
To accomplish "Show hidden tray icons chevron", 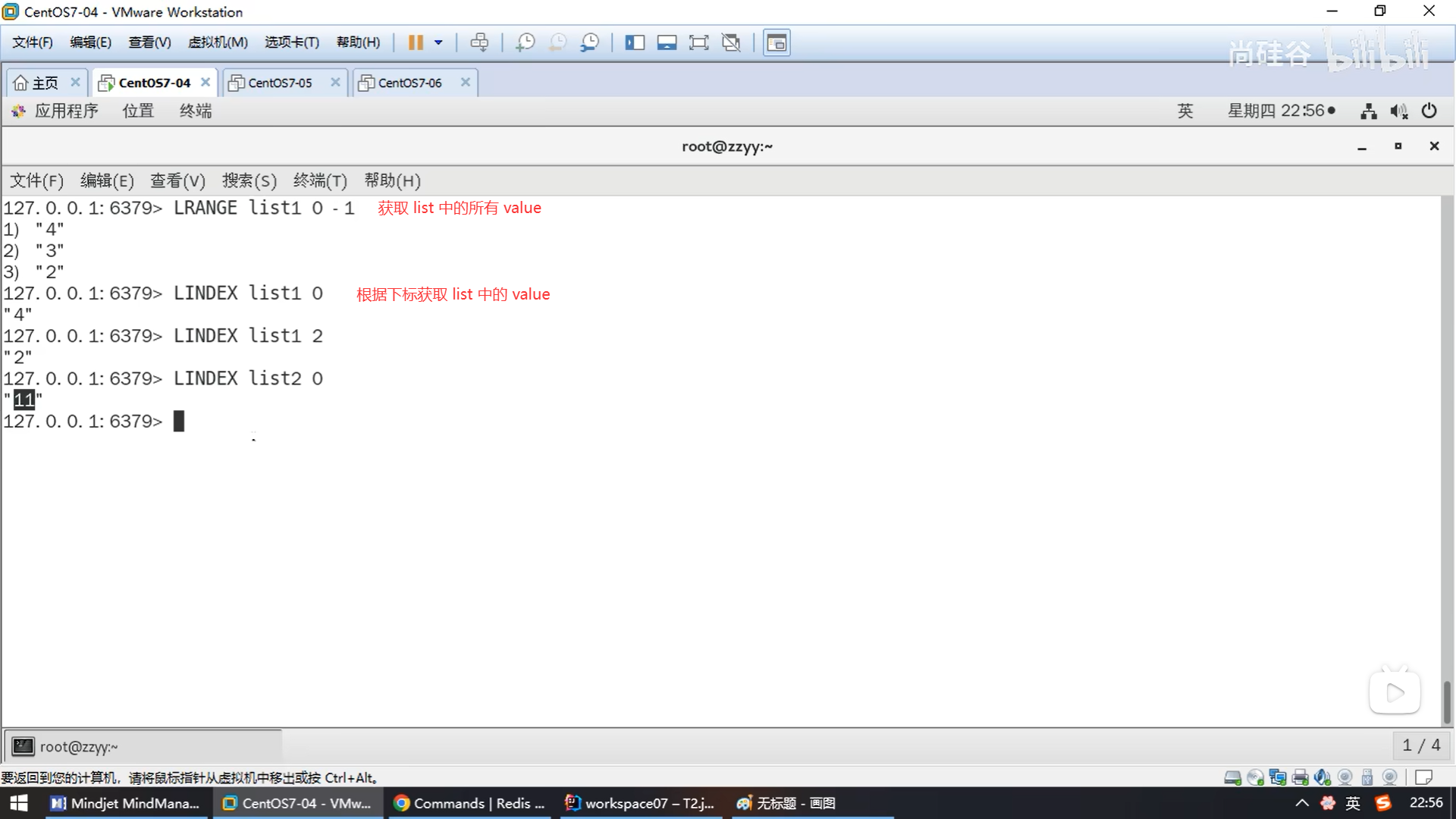I will click(x=1301, y=803).
